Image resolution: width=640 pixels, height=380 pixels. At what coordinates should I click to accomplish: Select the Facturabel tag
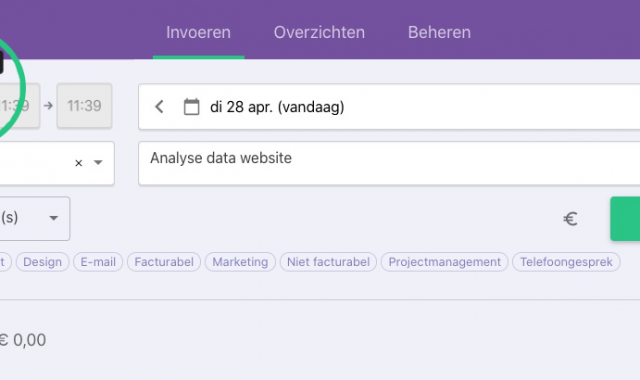coord(164,262)
